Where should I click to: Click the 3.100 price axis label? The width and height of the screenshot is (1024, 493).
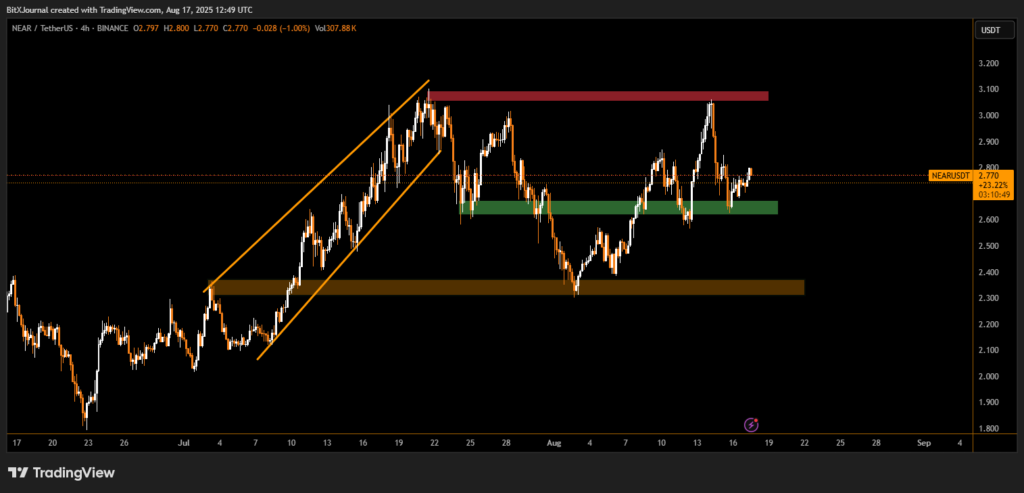tap(987, 90)
